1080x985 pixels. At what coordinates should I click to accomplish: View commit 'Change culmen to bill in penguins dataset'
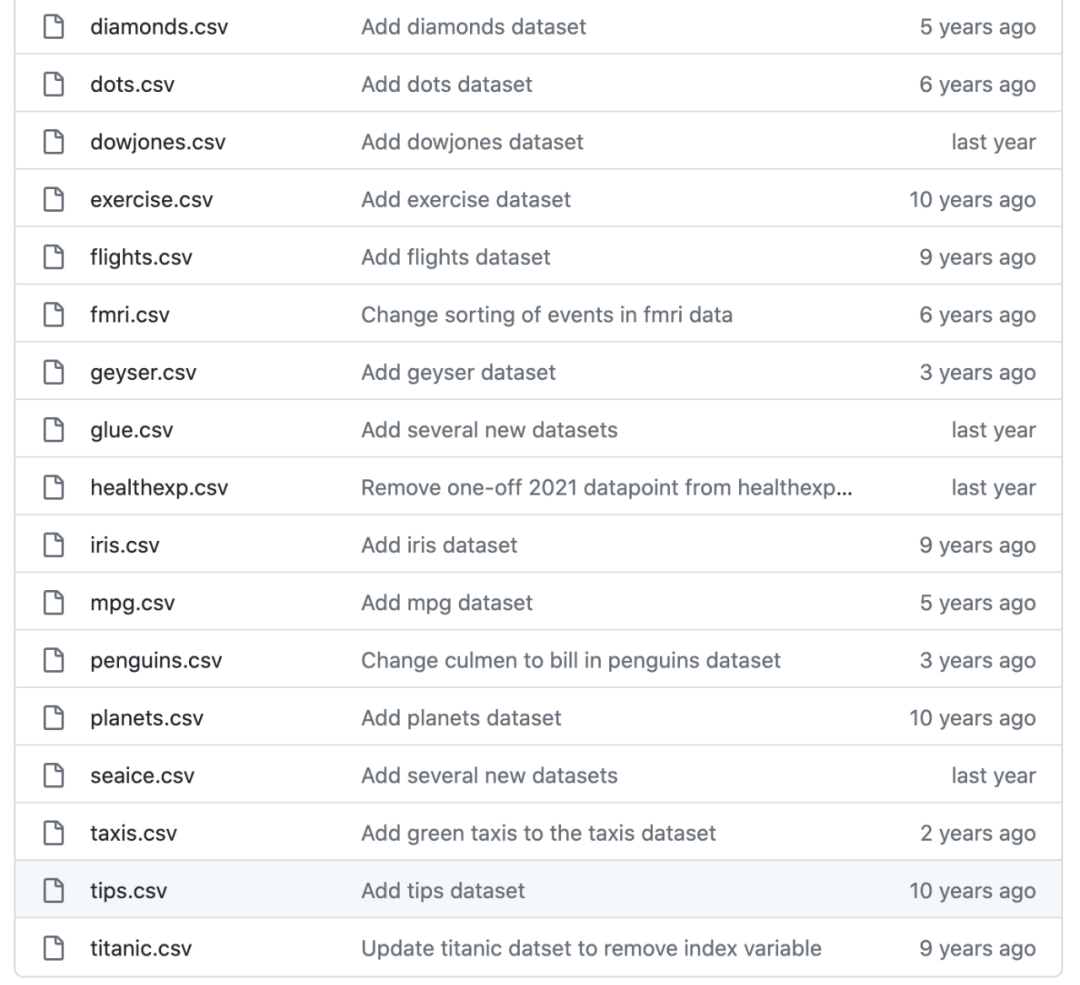pos(570,661)
